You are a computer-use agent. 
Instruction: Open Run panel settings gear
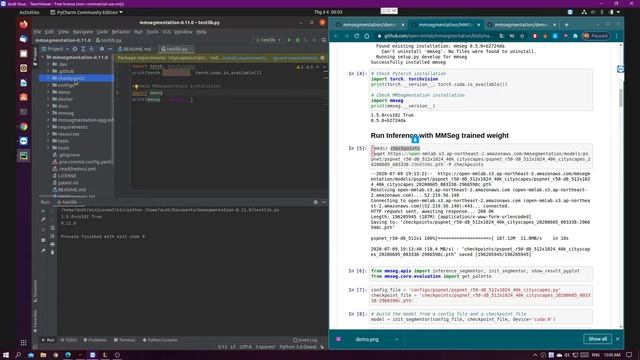tap(316, 202)
